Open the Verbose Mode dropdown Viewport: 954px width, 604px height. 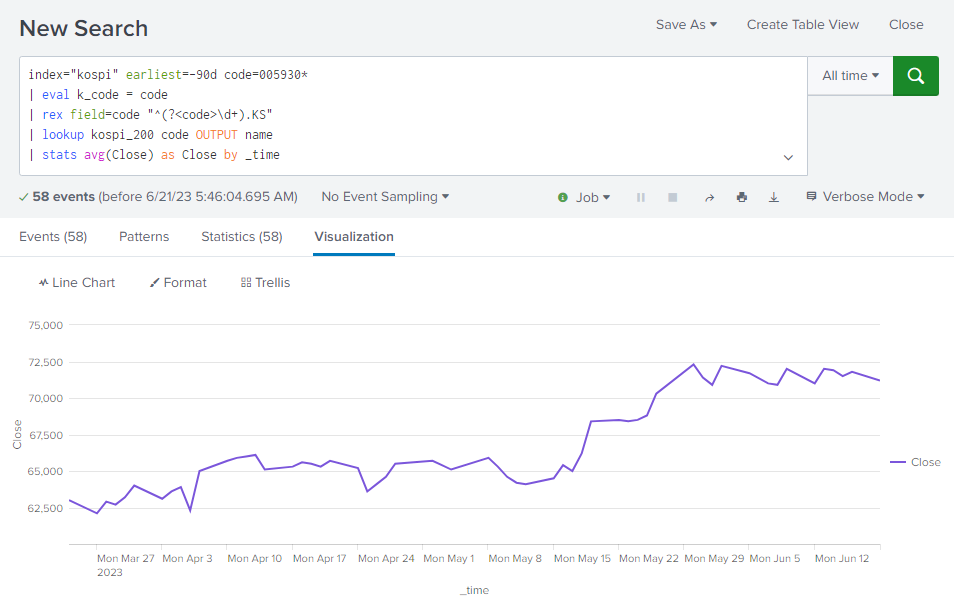[x=865, y=196]
